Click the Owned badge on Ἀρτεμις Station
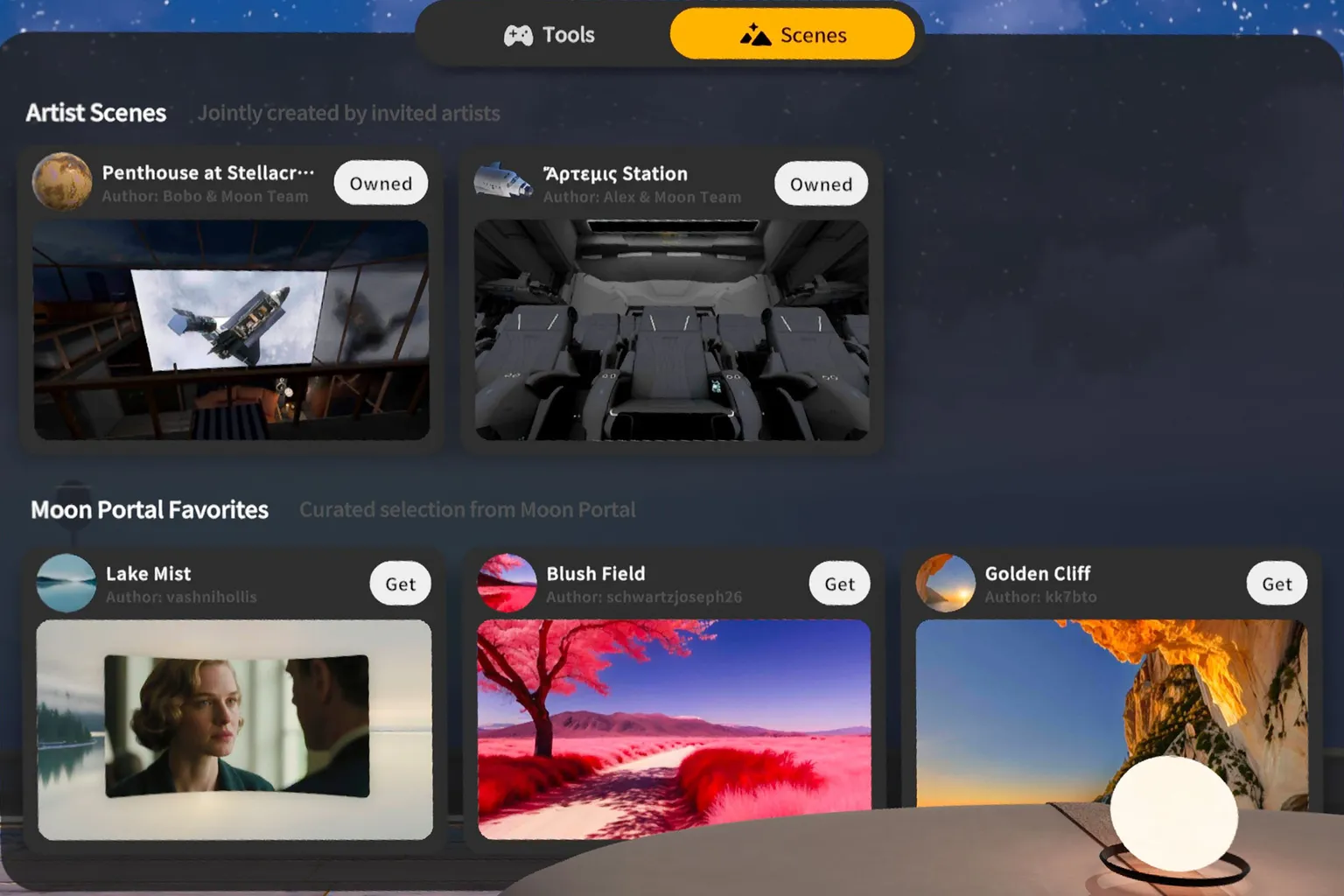 click(x=820, y=184)
